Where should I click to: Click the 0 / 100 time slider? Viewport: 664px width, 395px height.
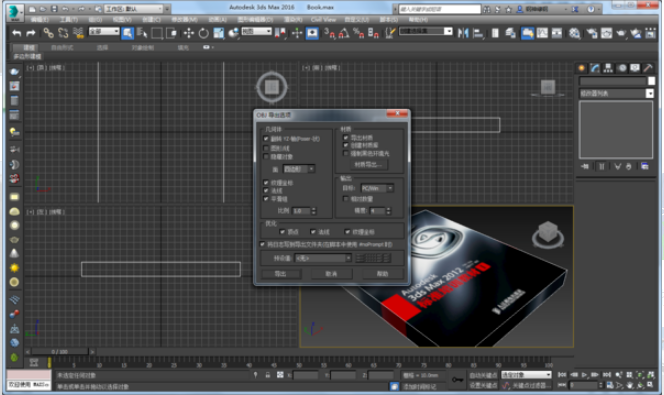[60, 351]
